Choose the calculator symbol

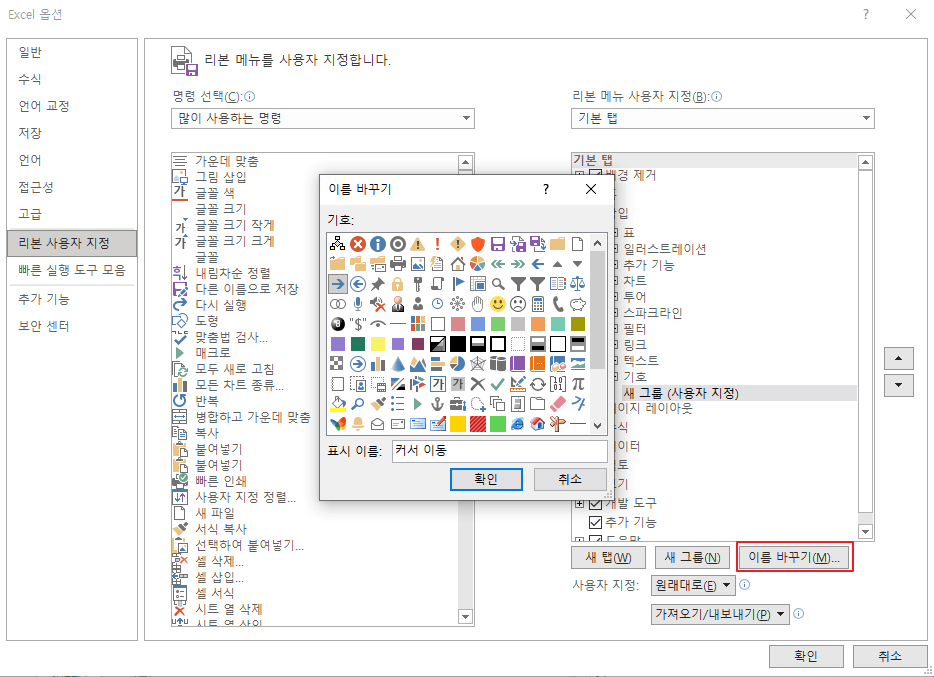pyautogui.click(x=538, y=304)
